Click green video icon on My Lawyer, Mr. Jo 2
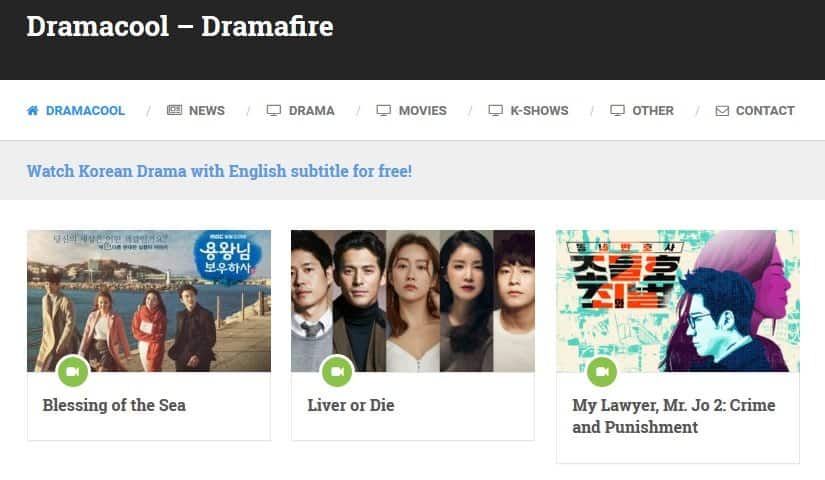Screen dimensions: 825x480 coord(602,372)
